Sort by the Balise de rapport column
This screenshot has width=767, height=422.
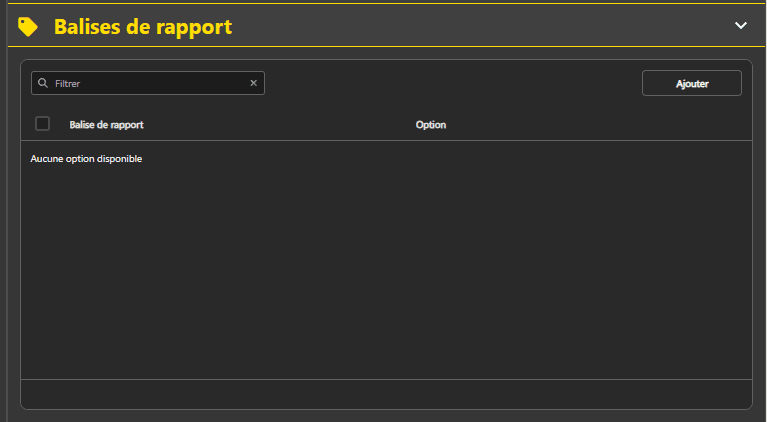[106, 125]
